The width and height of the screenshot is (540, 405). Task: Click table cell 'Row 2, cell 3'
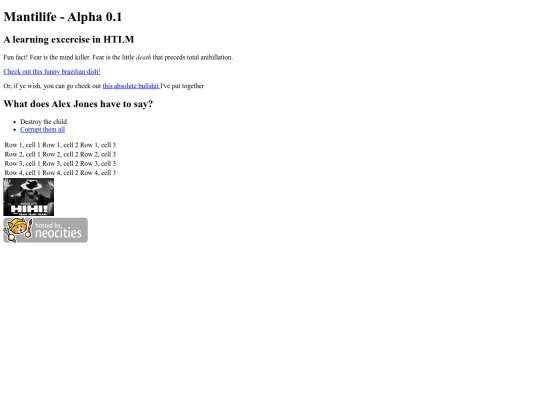[x=98, y=154]
